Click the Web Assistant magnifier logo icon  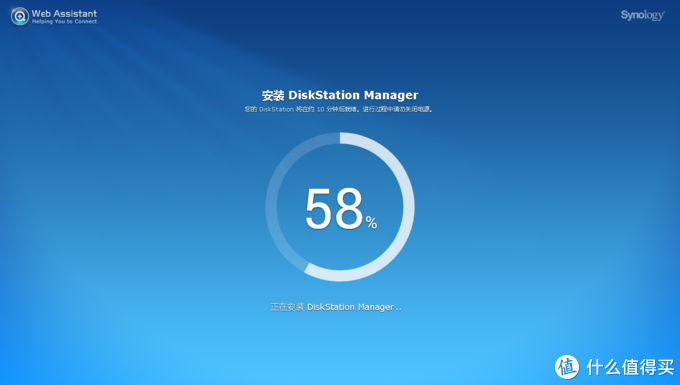[x=20, y=16]
